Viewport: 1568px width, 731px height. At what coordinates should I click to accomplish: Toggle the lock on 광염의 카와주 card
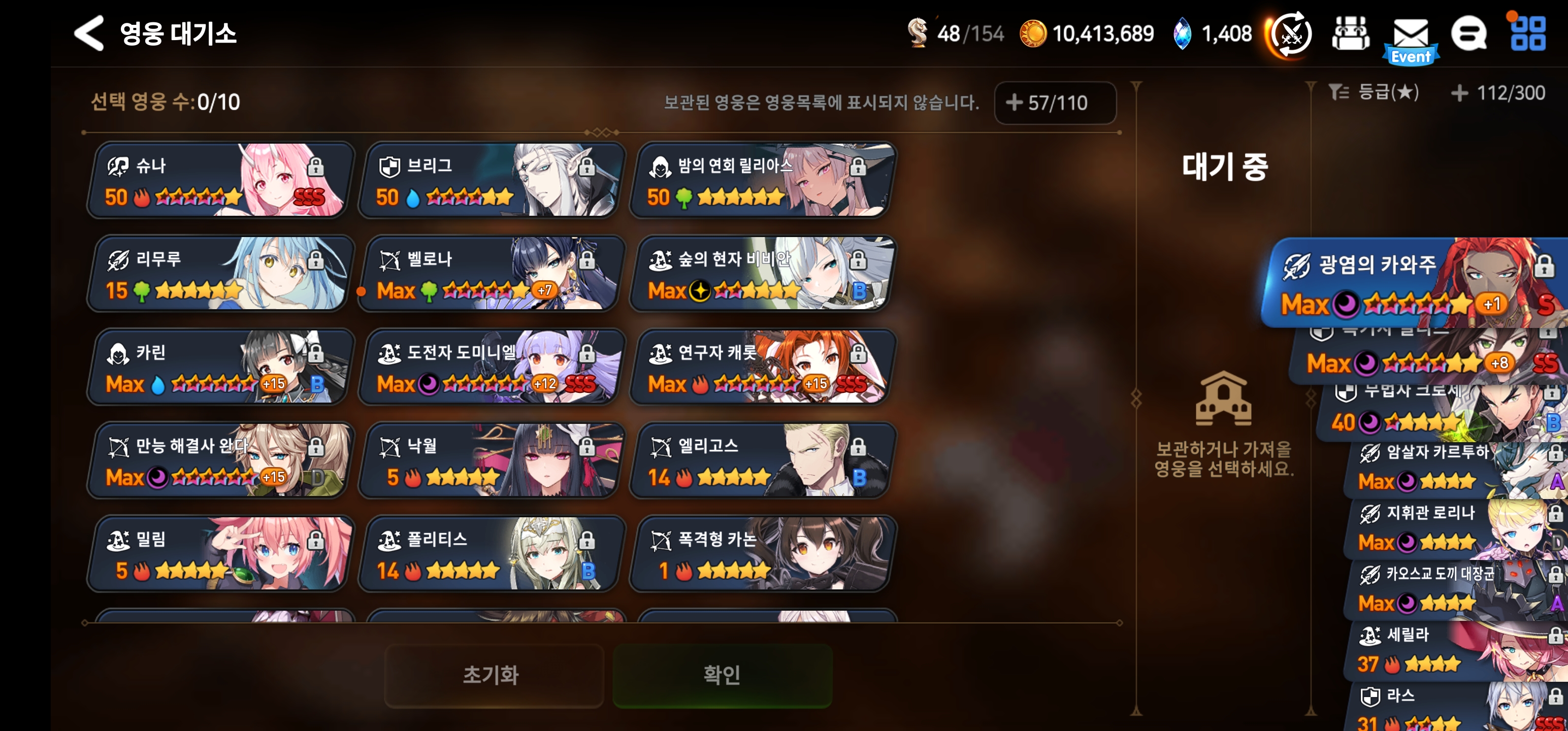(1544, 265)
